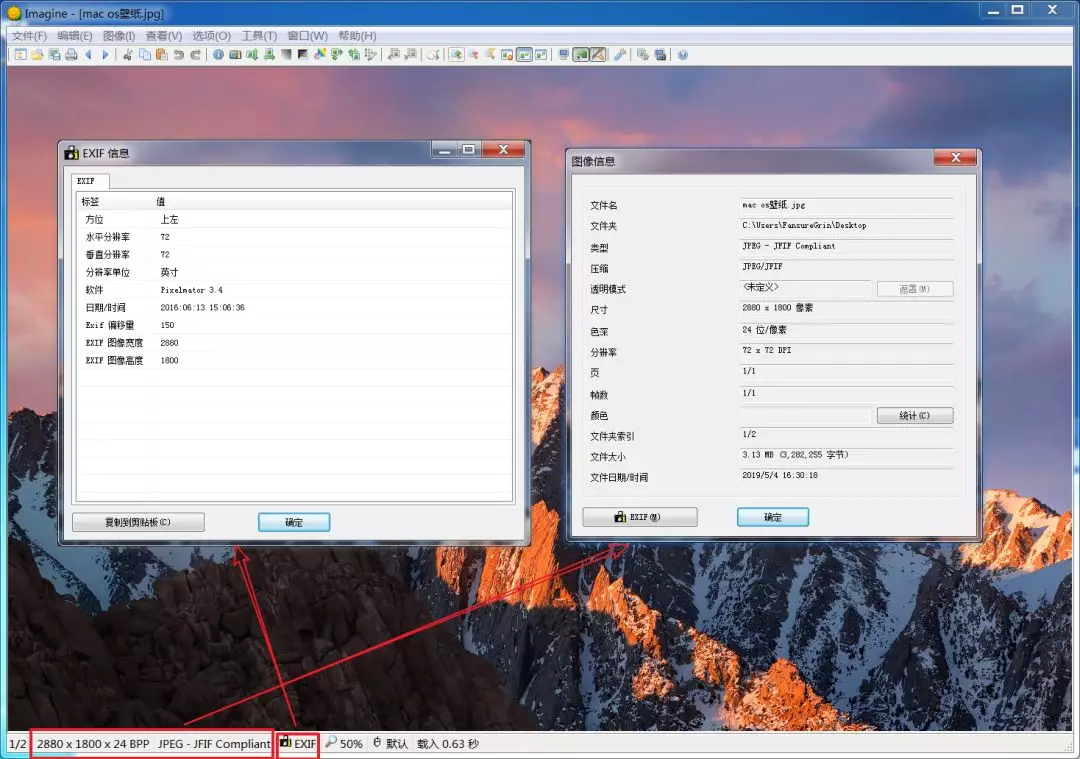Image resolution: width=1080 pixels, height=759 pixels.
Task: Select the 日期/时间 row in EXIF list
Action: pos(295,308)
